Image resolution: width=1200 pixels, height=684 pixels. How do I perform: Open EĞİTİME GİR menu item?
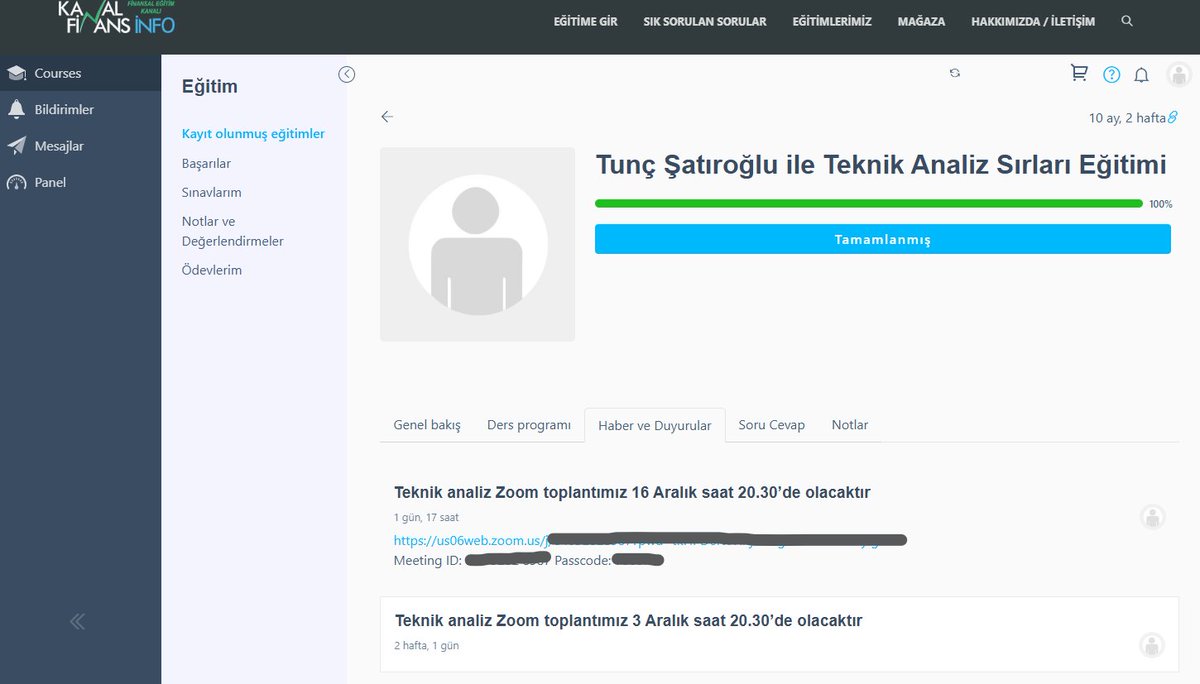(586, 21)
